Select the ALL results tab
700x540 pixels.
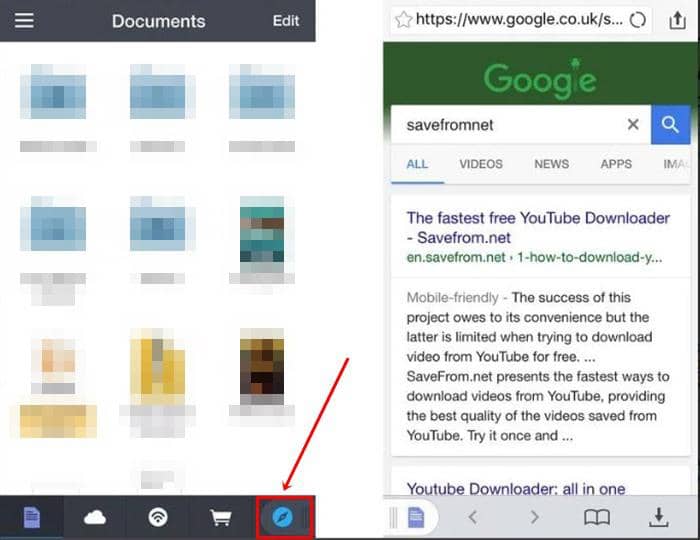(x=417, y=164)
